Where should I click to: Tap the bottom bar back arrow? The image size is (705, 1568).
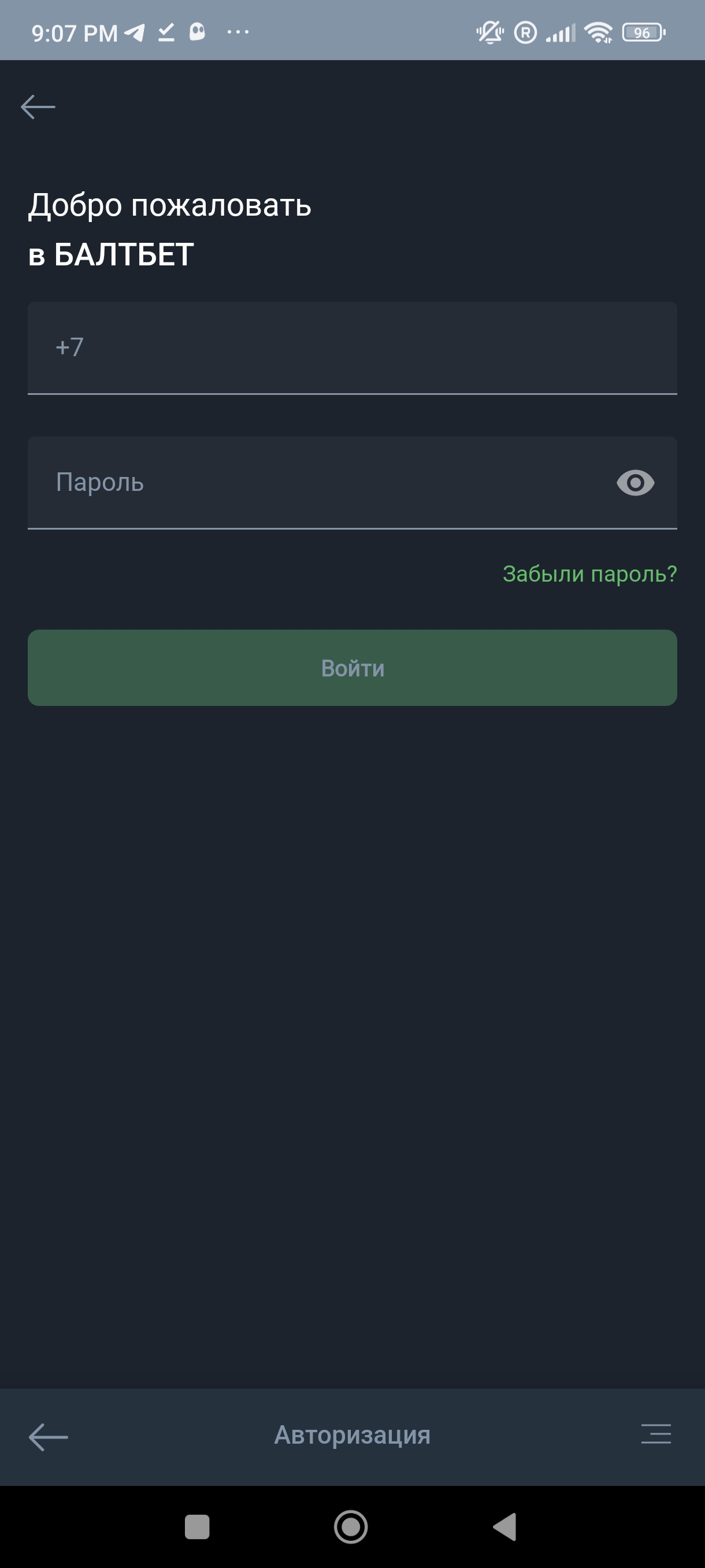coord(49,1437)
